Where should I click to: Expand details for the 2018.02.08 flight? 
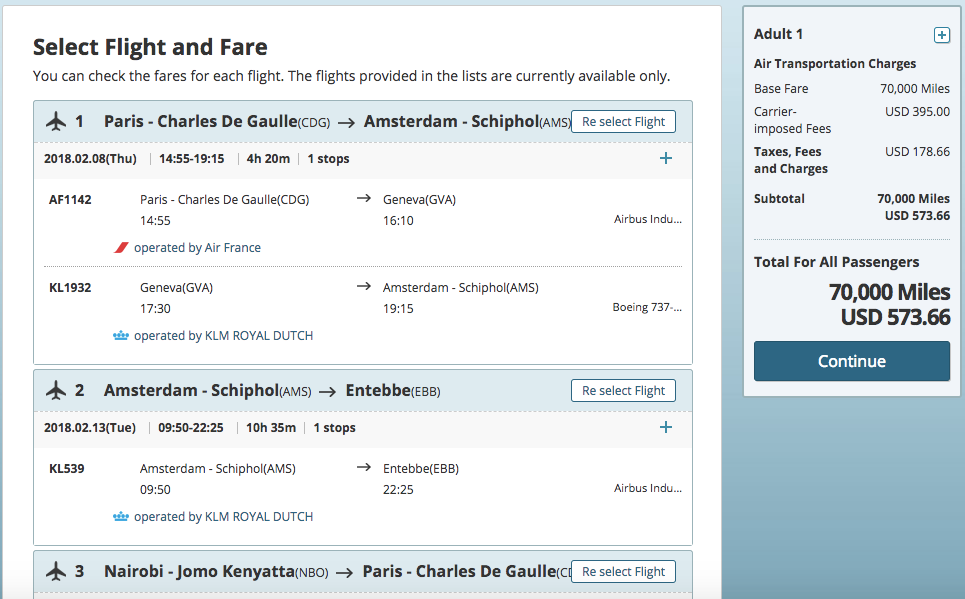tap(666, 158)
